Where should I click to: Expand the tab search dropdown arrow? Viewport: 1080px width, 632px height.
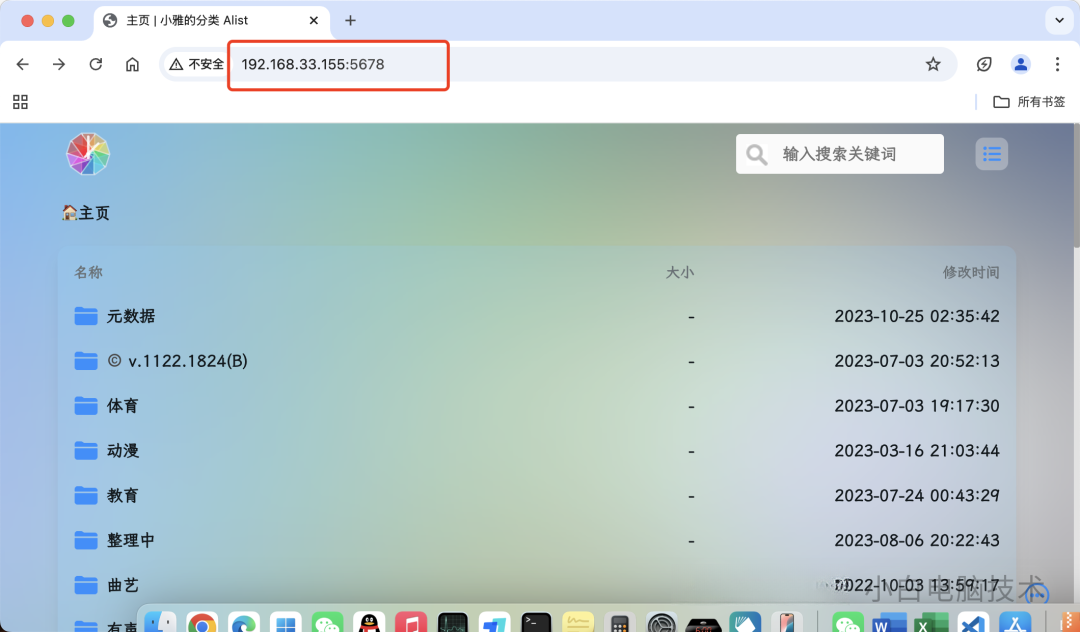coord(1059,21)
